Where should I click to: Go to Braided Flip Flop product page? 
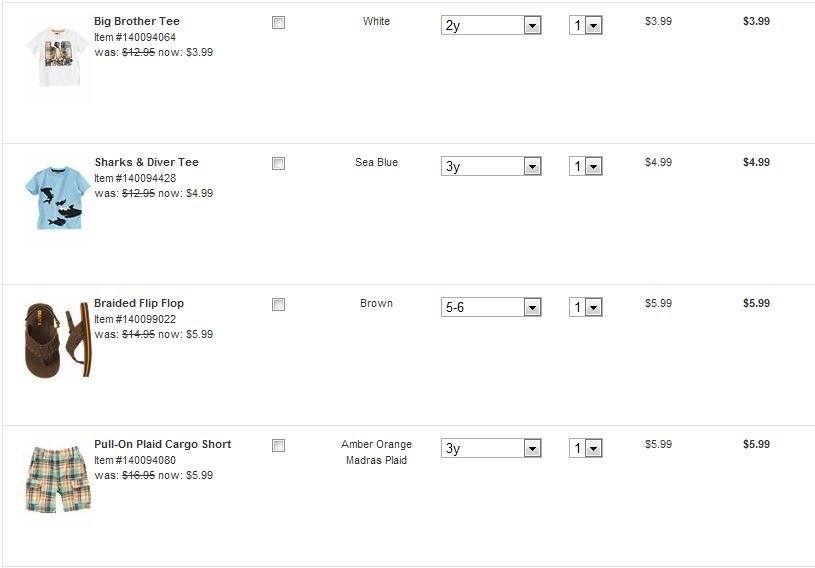pyautogui.click(x=139, y=303)
